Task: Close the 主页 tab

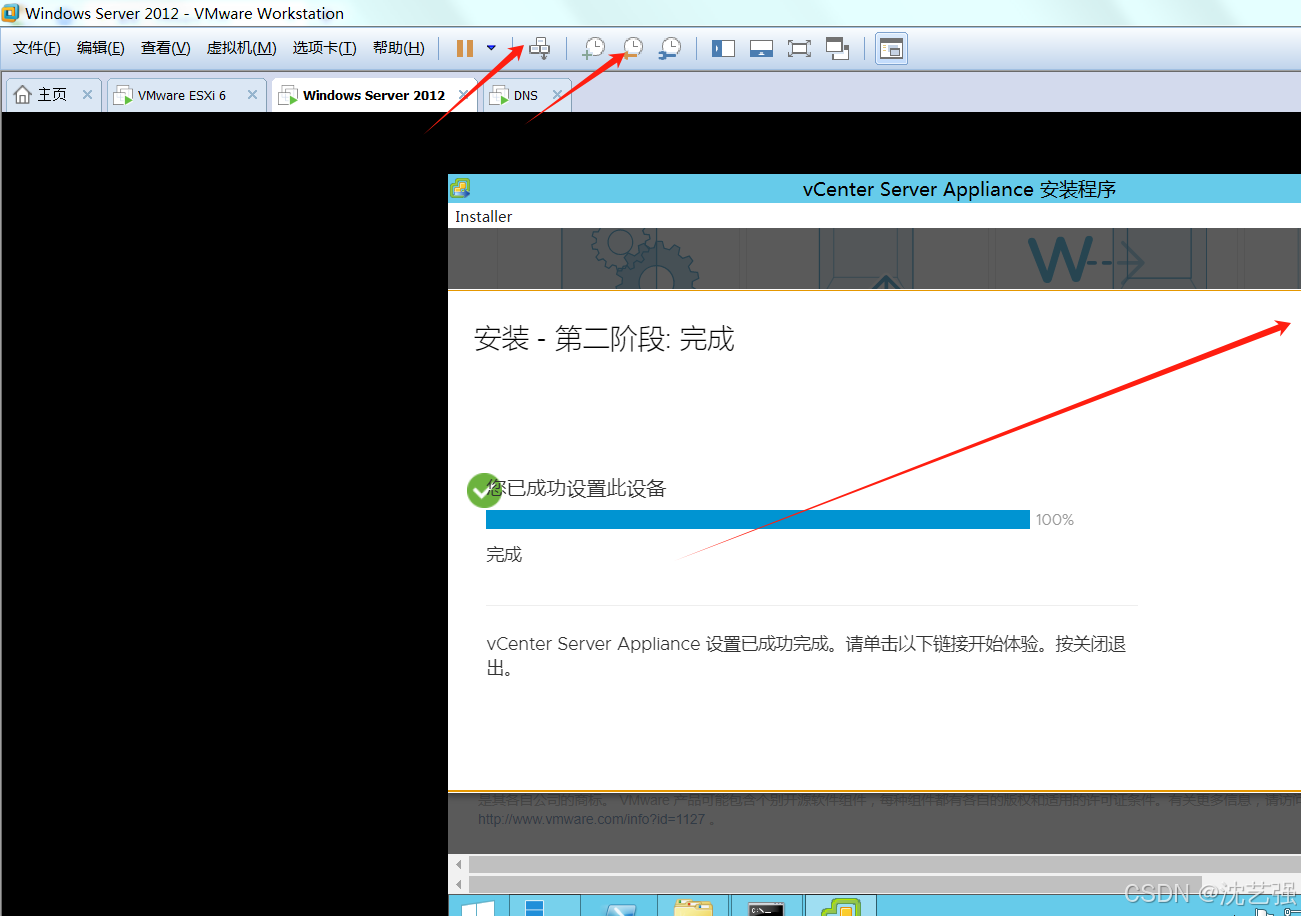Action: (x=87, y=95)
